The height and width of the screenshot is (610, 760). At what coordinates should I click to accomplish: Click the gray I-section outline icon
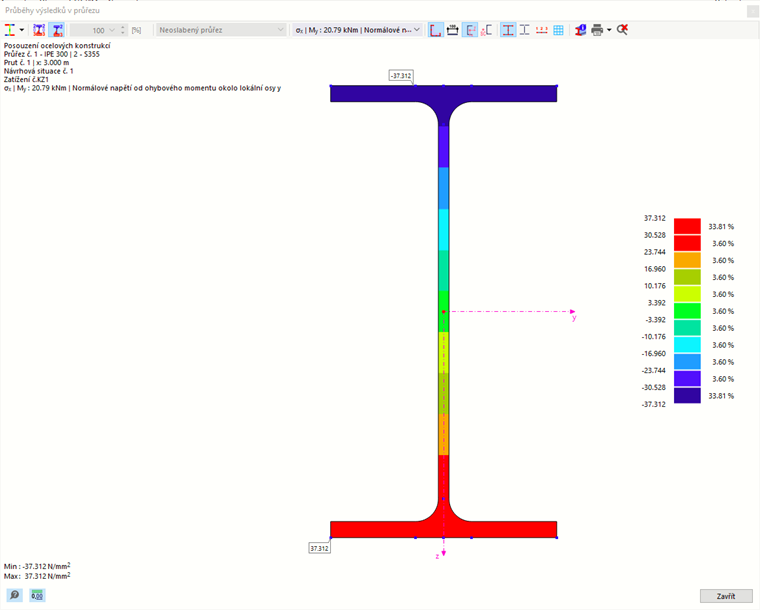(x=524, y=30)
